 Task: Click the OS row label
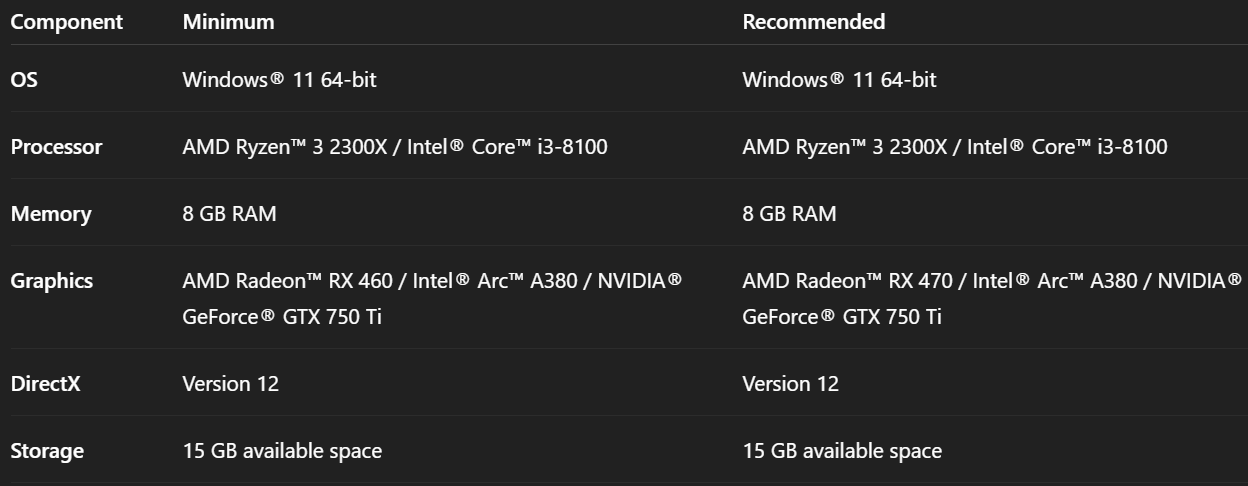pyautogui.click(x=24, y=80)
